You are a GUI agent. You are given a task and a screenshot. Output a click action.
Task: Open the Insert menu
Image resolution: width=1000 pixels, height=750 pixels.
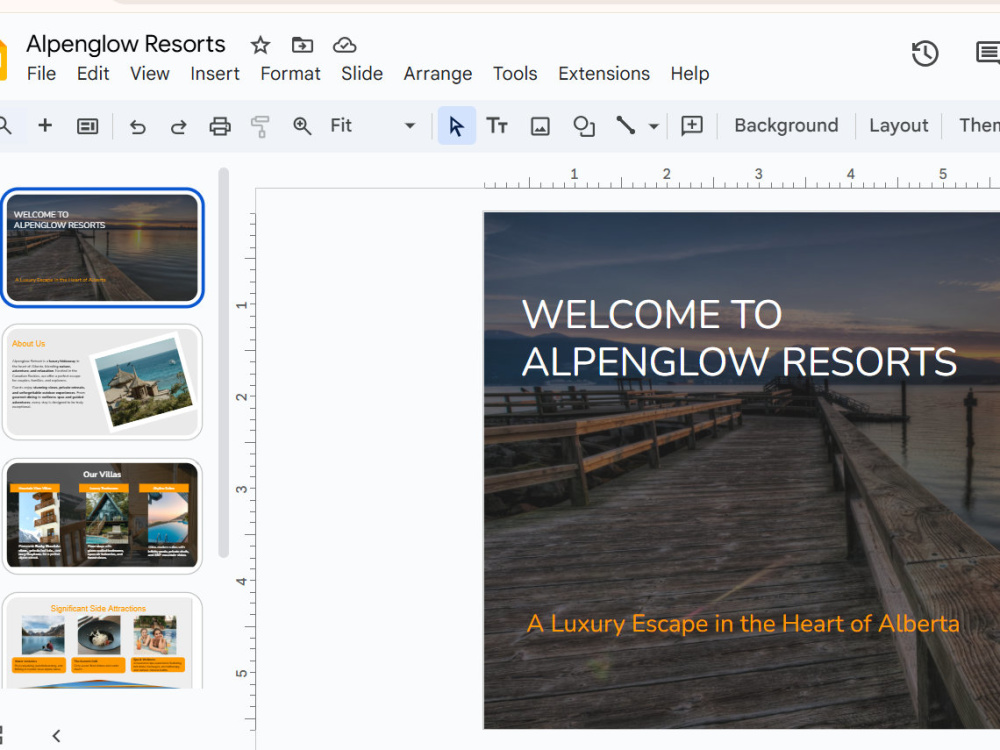pyautogui.click(x=215, y=74)
